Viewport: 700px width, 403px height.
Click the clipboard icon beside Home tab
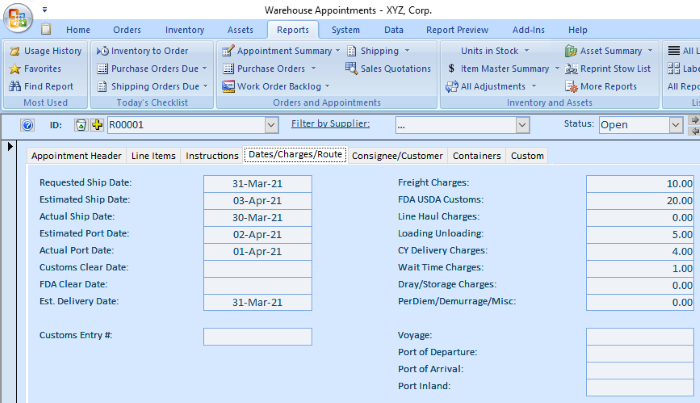point(46,29)
